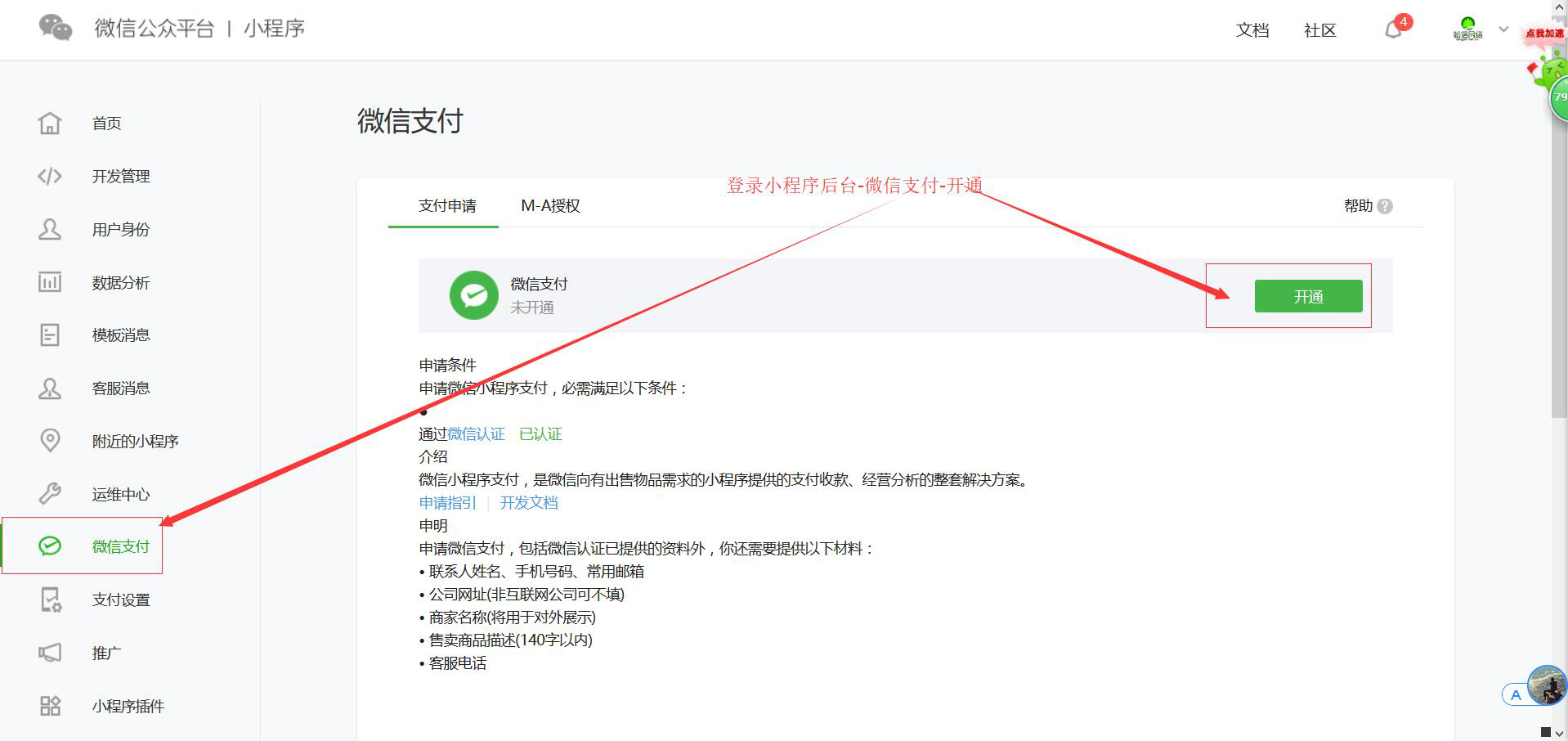Open 文档 in the top navigation
Screen dimensions: 1568x741
(1252, 30)
